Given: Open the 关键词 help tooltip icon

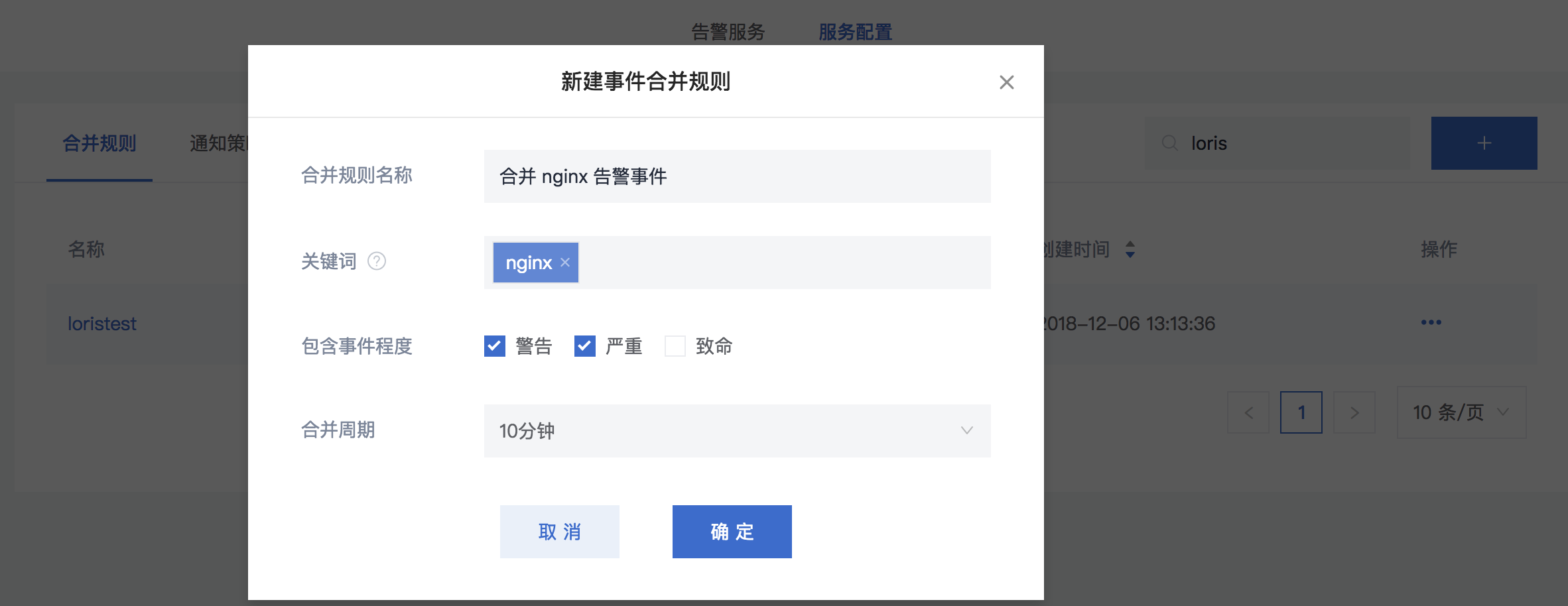Looking at the screenshot, I should pos(377,261).
